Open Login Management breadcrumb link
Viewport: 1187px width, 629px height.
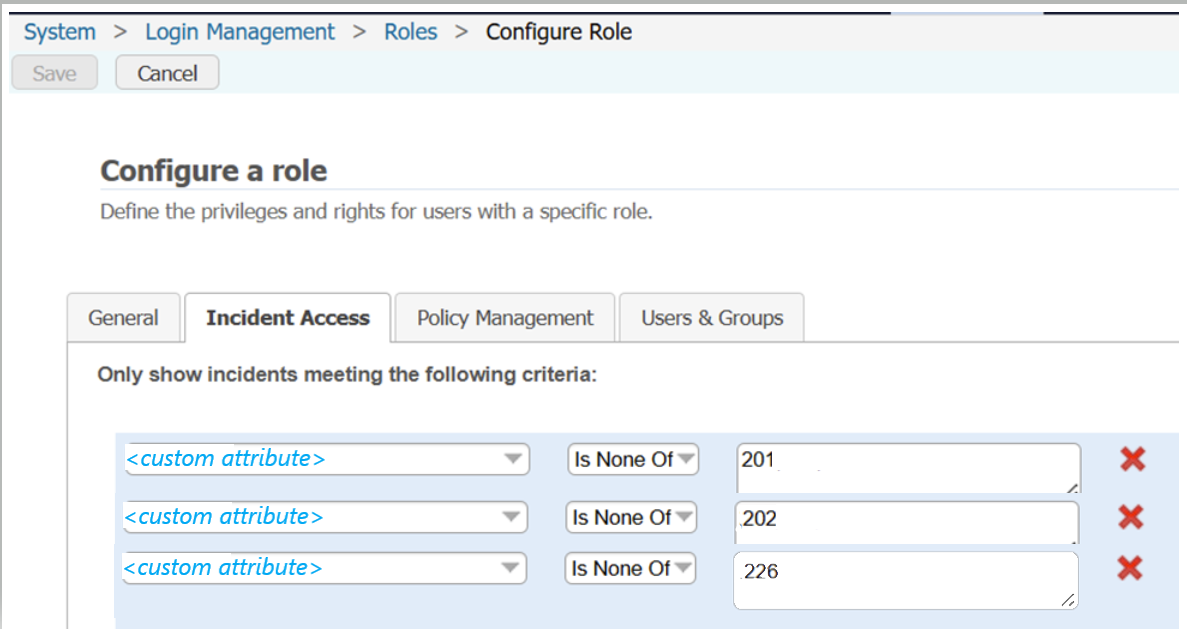240,32
